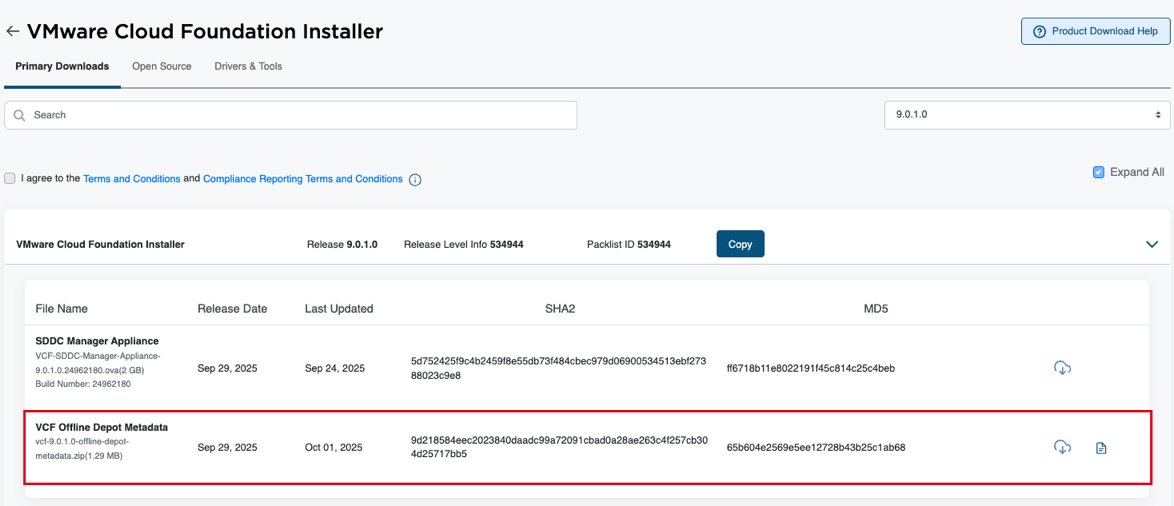Open the Terms and Conditions link
Viewport: 1174px width, 506px height.
[132, 179]
